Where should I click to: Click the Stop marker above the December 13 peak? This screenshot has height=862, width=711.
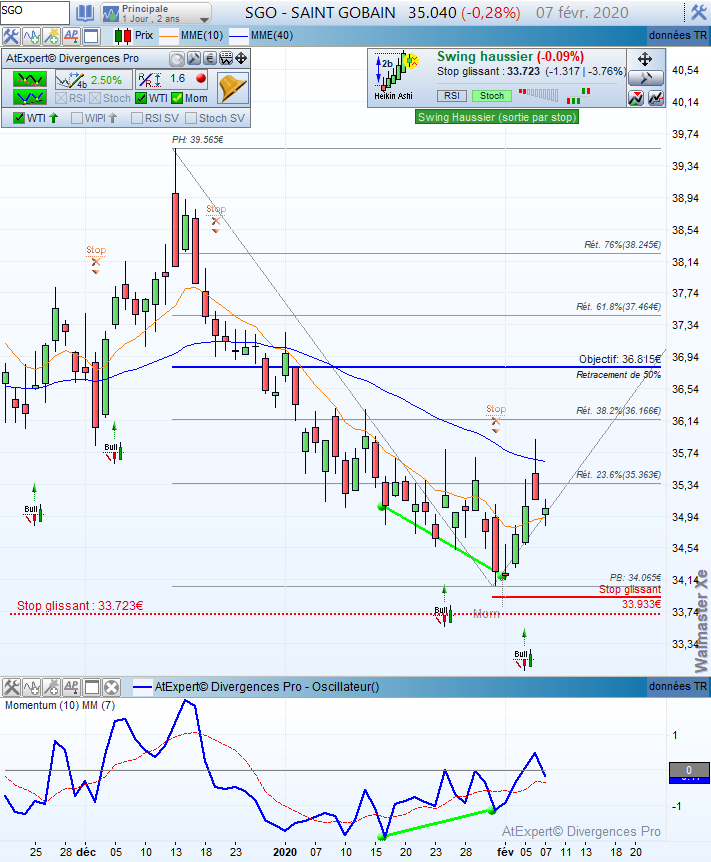click(216, 217)
